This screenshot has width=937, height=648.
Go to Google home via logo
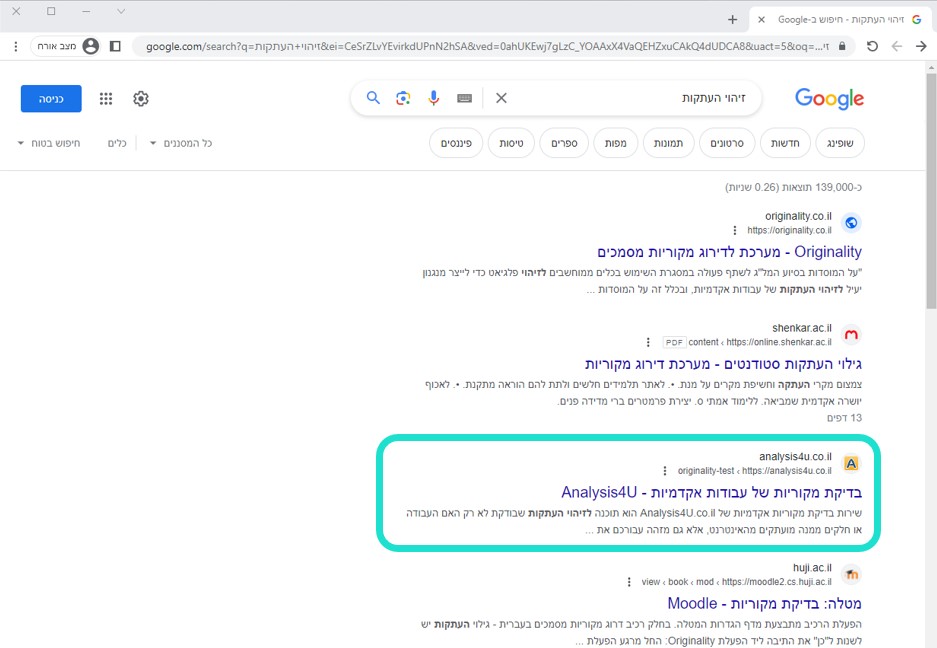click(829, 99)
